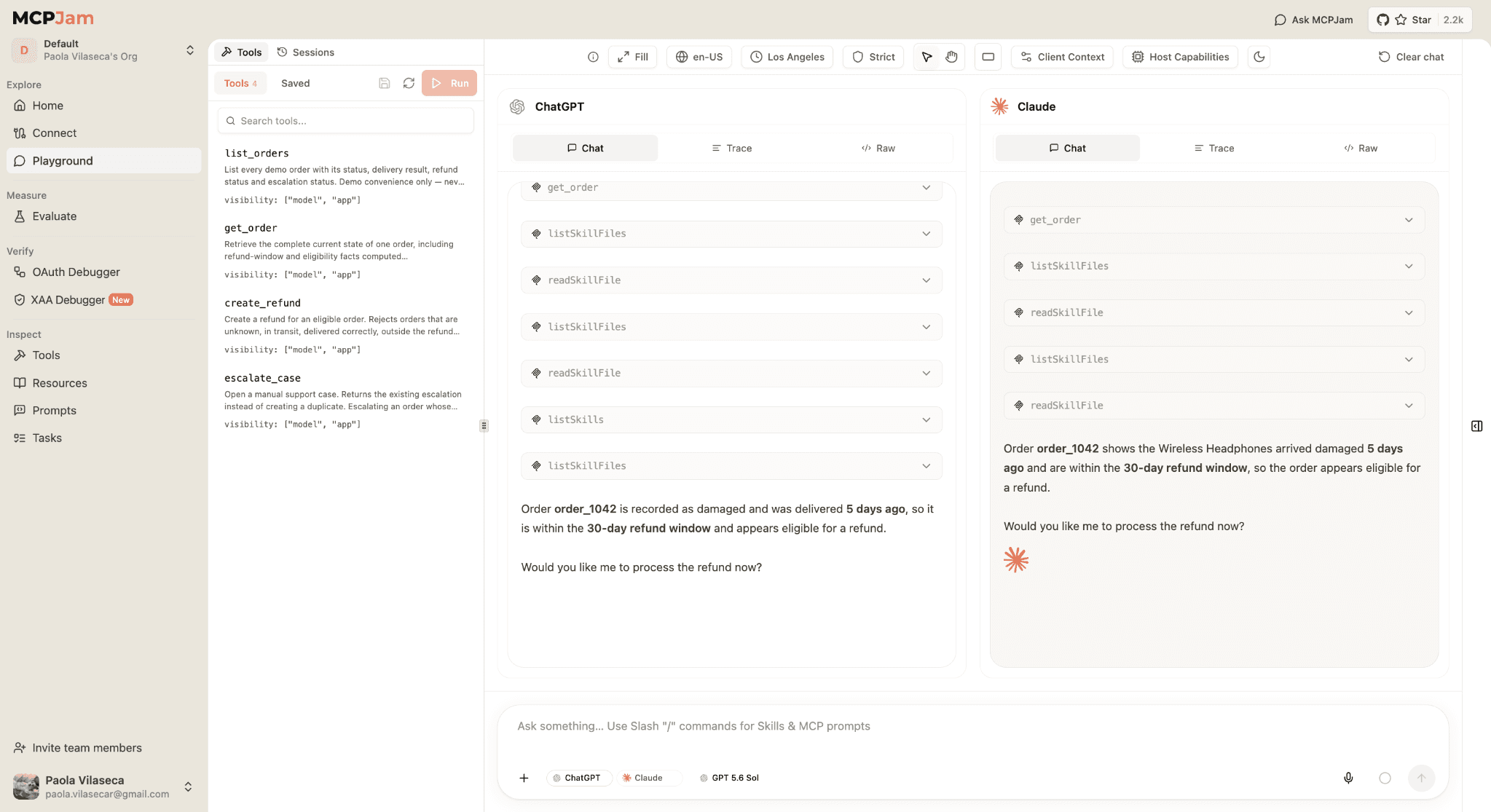Open XAA Debugger

(x=103, y=300)
